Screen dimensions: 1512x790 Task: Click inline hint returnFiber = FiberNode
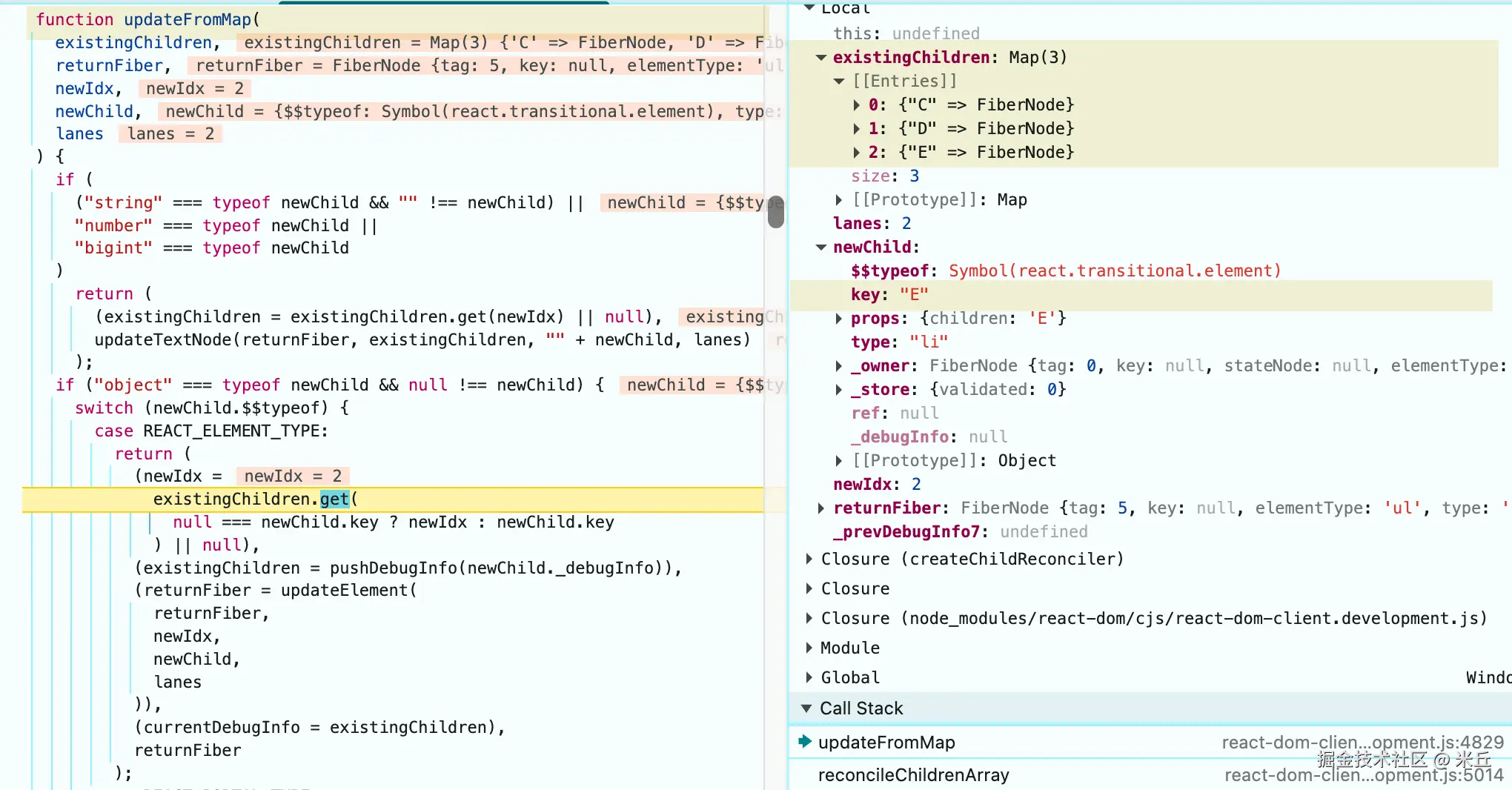485,66
